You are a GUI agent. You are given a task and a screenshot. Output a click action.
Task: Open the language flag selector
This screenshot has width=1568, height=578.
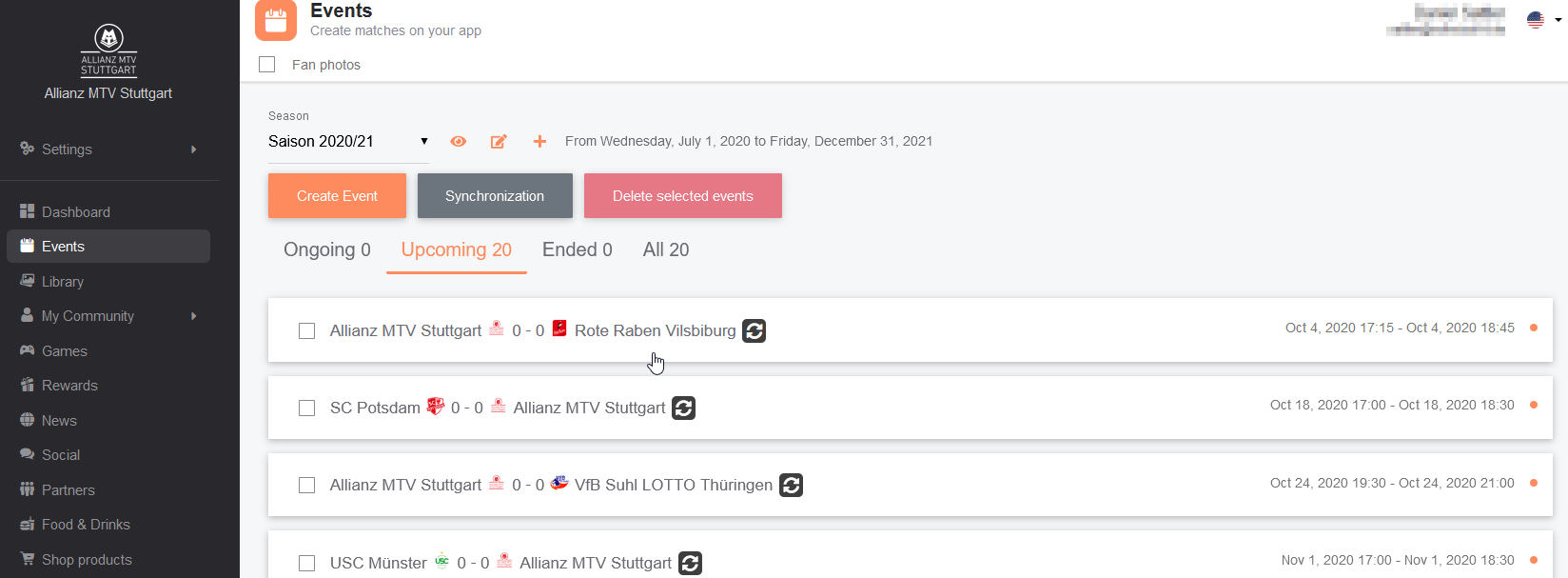point(1542,20)
